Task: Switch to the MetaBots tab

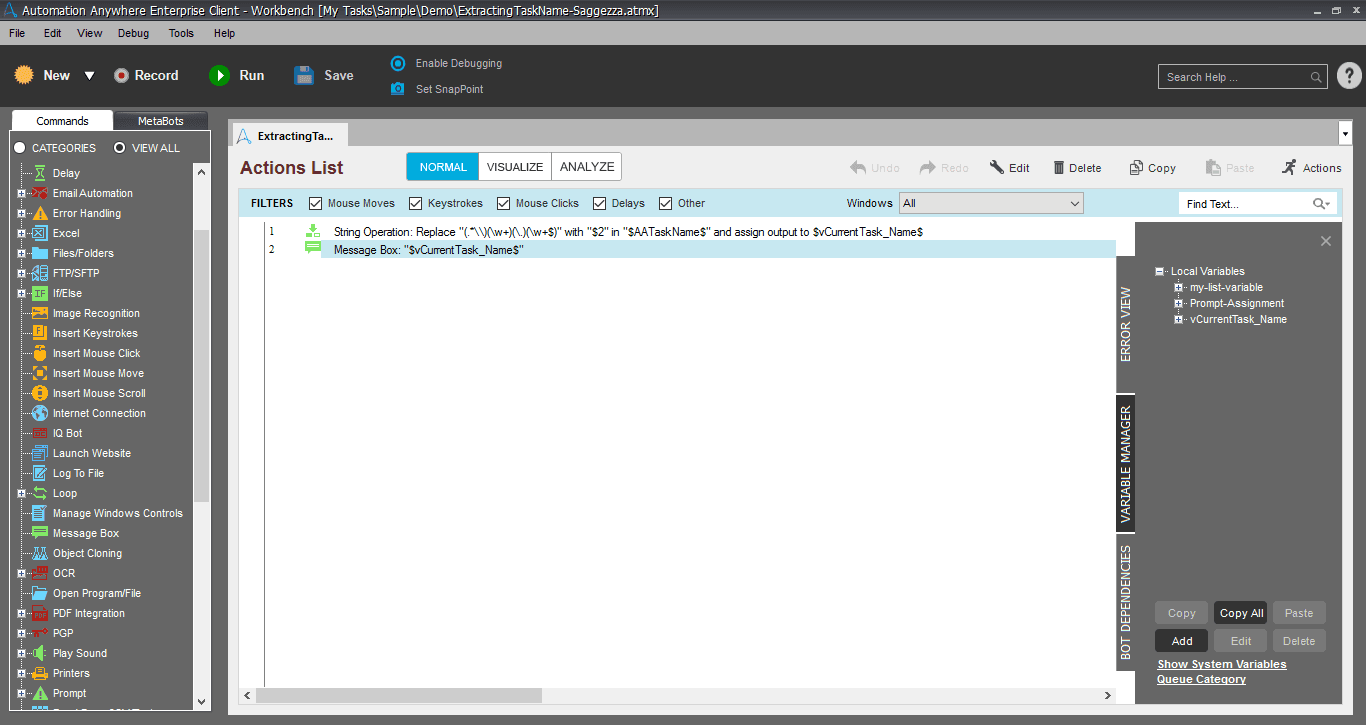Action: (x=161, y=121)
